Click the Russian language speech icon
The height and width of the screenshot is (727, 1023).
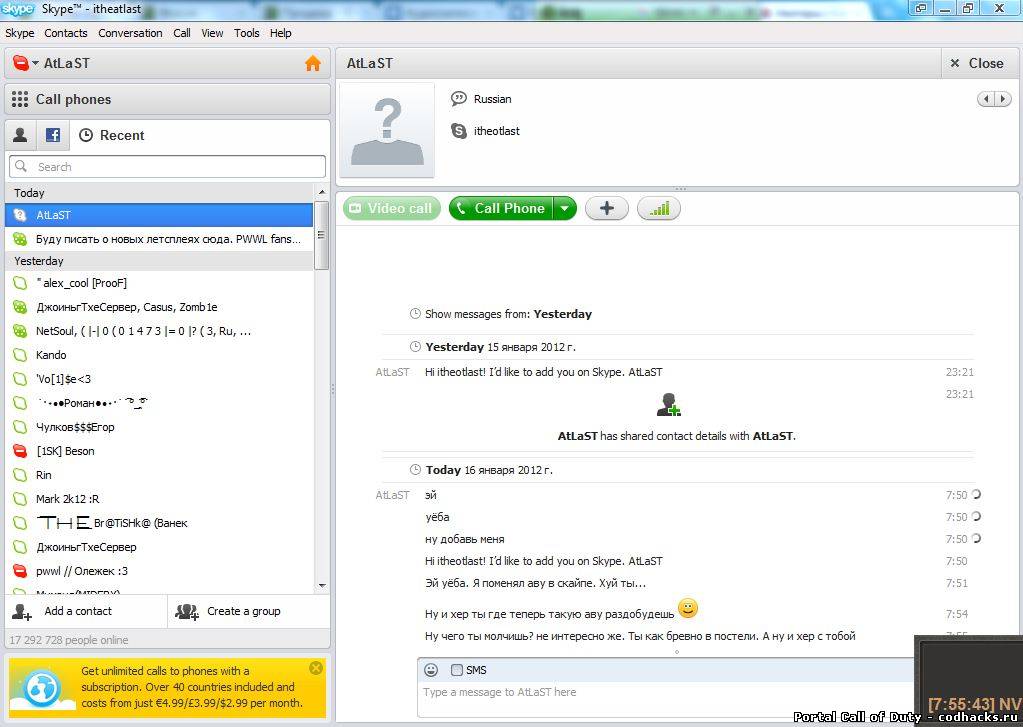click(459, 99)
